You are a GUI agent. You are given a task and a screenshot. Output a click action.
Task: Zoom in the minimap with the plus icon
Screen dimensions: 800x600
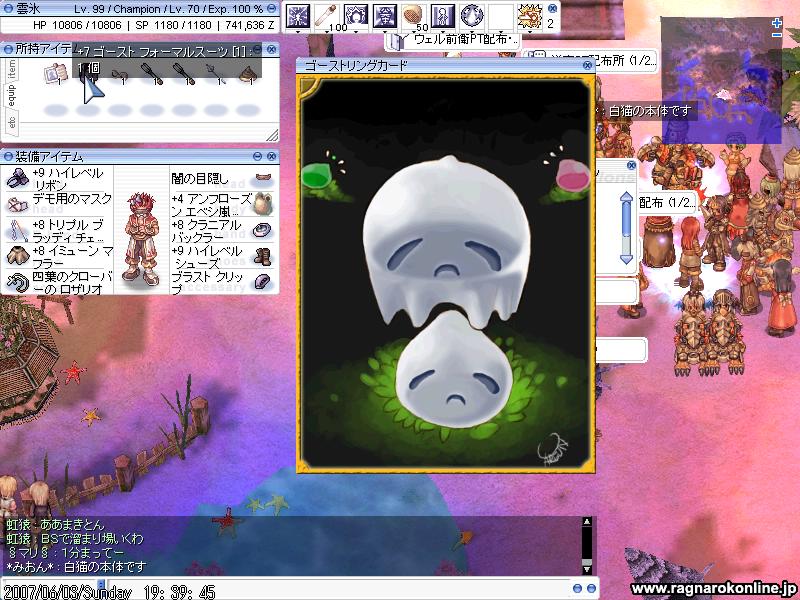click(x=777, y=23)
